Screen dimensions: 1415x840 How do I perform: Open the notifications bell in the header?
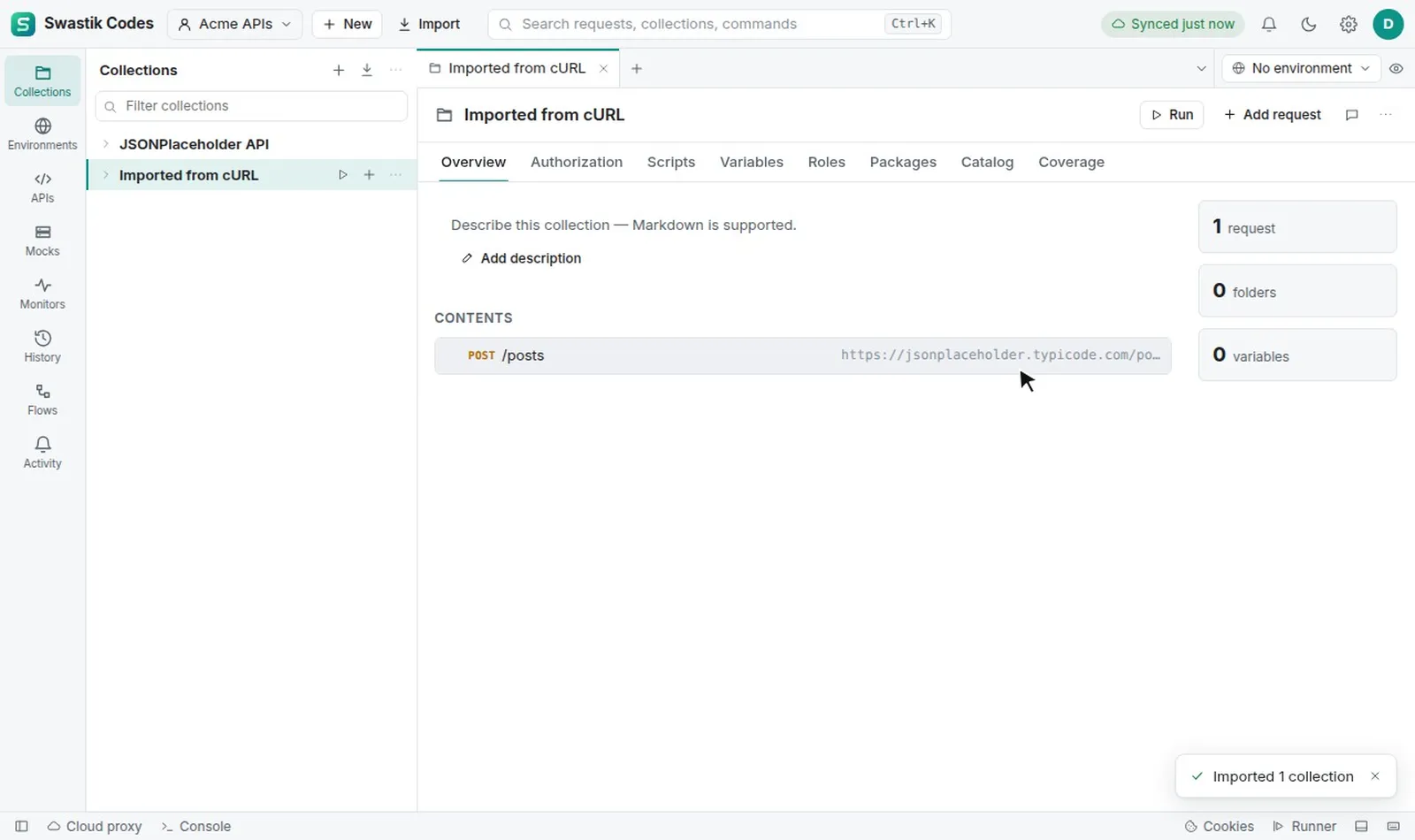click(x=1269, y=24)
